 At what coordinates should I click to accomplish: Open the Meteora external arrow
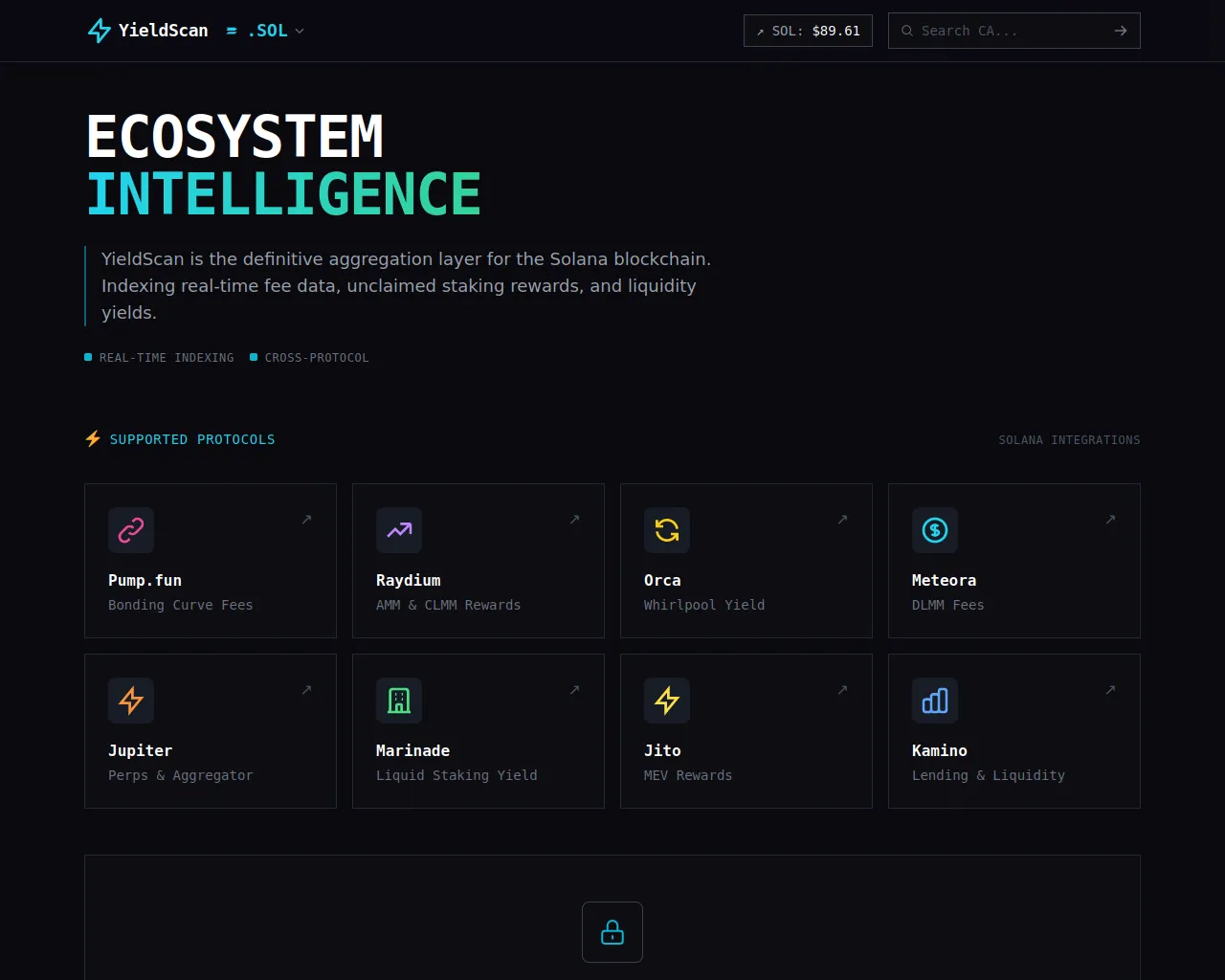point(1110,520)
